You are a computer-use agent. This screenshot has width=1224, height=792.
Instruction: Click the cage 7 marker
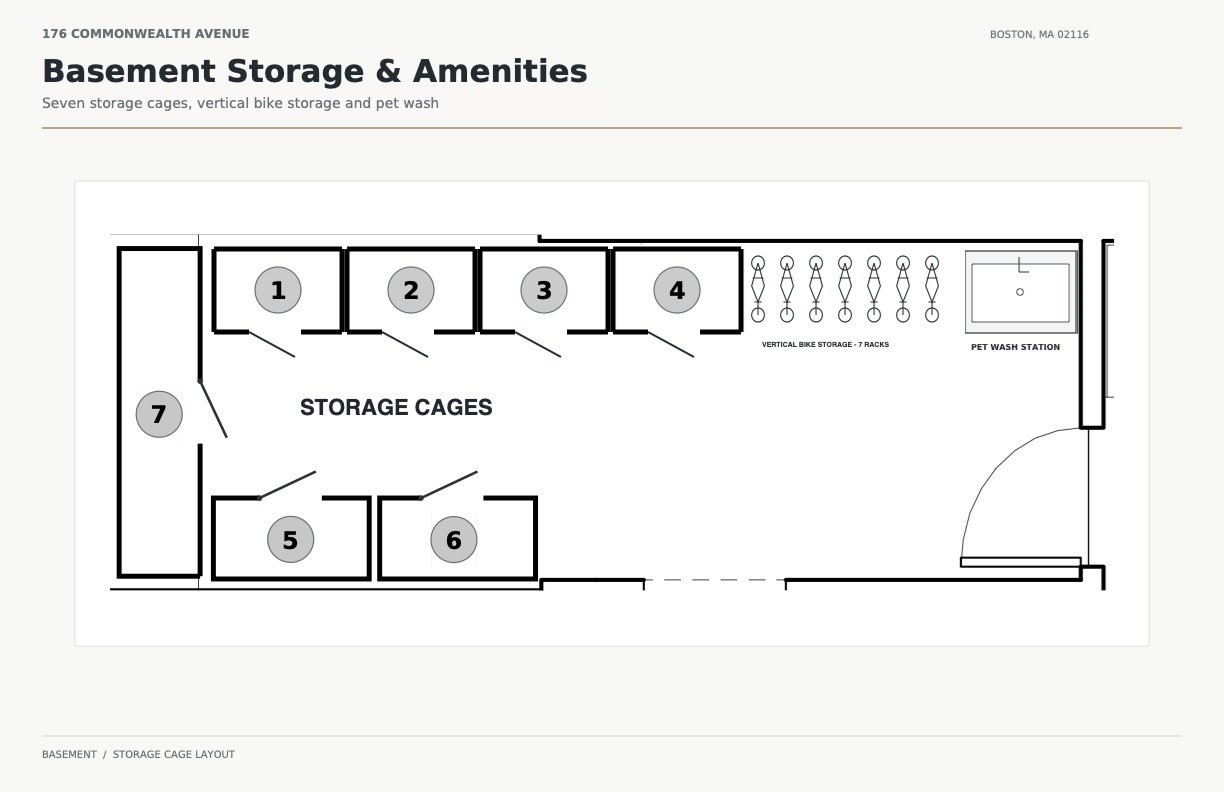point(159,414)
